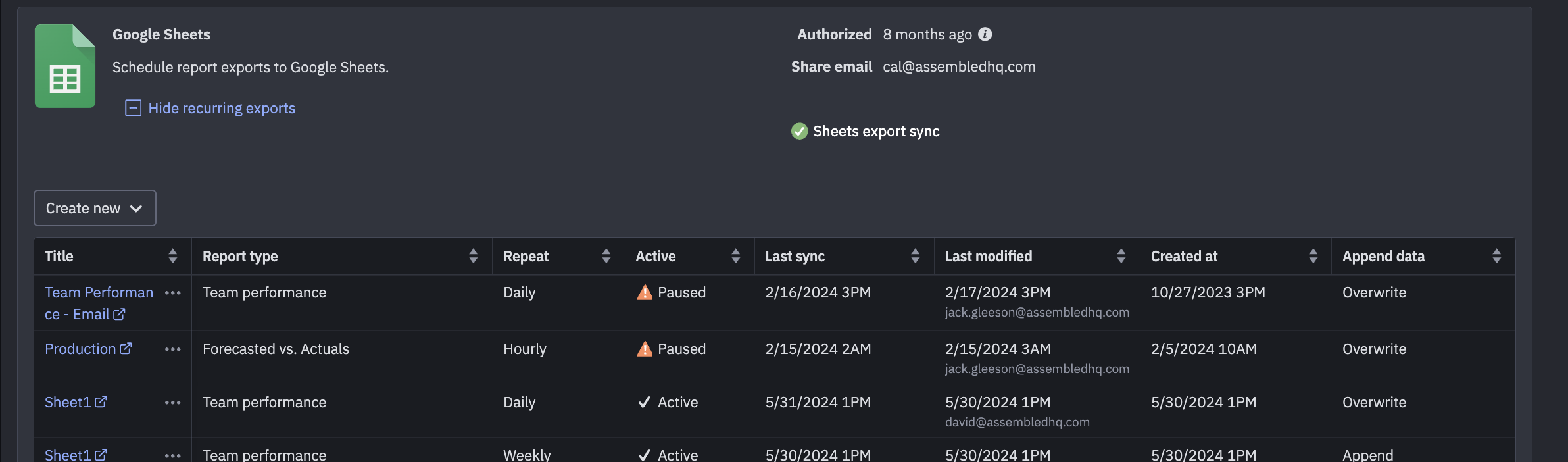Click last modified 2/15/2024 3AM cell
Viewport: 1568px width, 462px height.
click(x=998, y=349)
